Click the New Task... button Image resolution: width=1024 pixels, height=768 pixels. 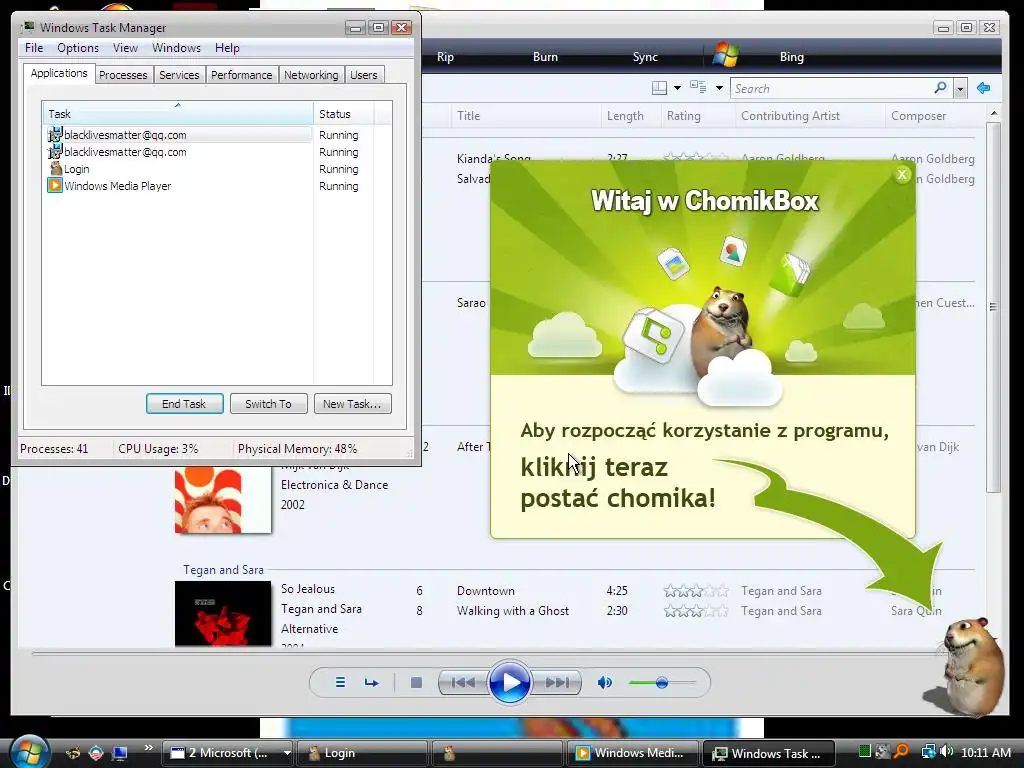[x=352, y=404]
